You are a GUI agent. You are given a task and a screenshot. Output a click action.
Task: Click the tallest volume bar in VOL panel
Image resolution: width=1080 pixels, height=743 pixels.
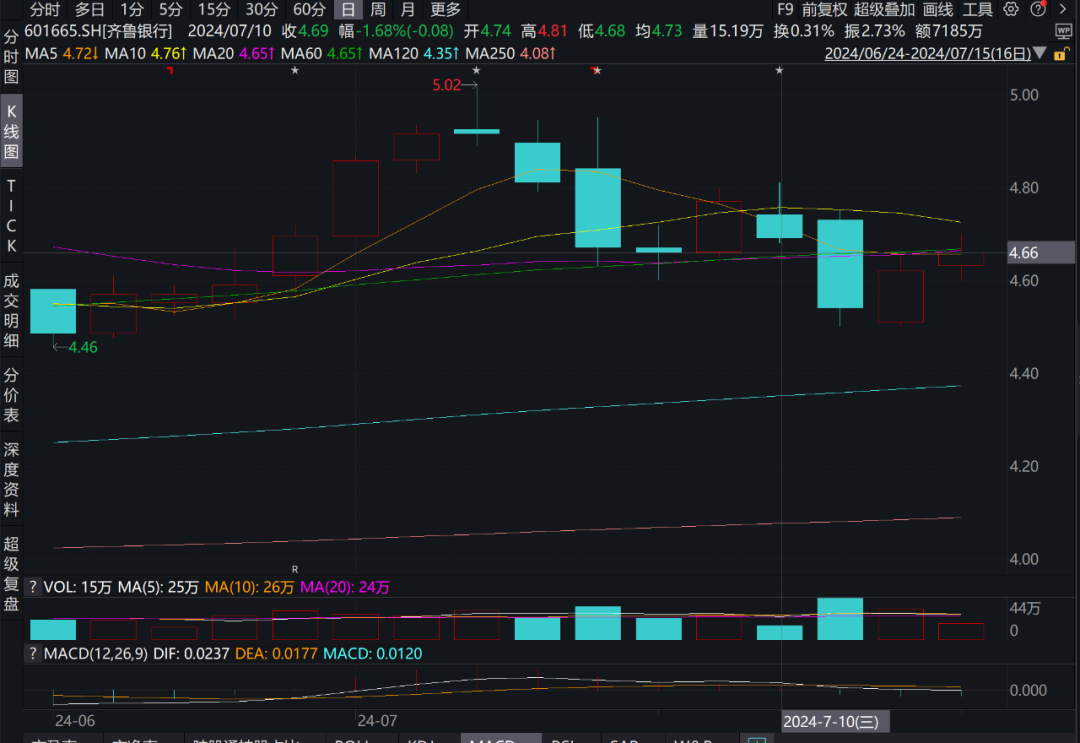point(840,619)
